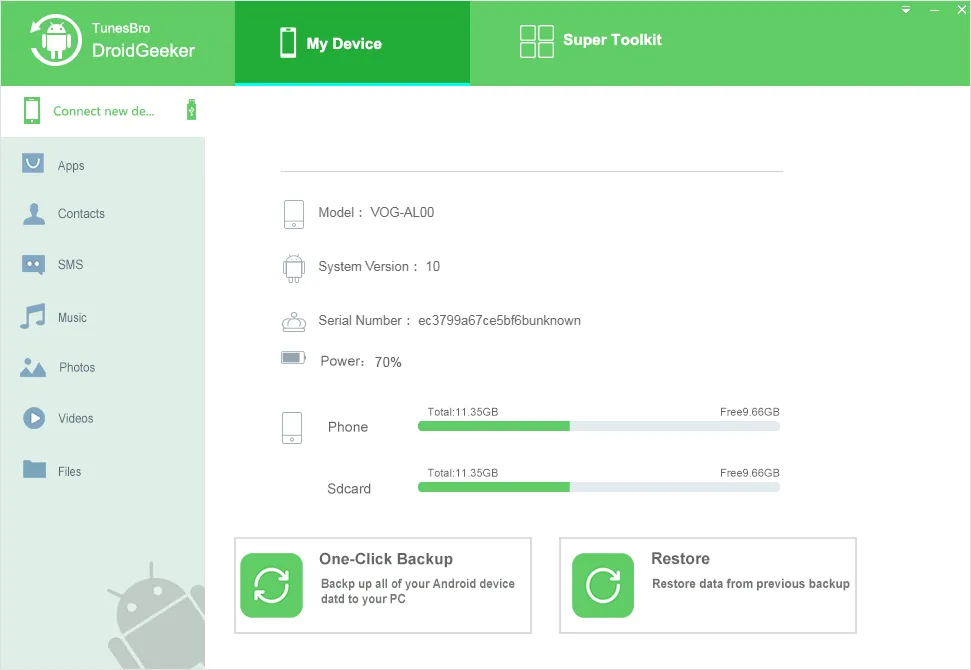
Task: Switch to the My Device tab
Action: [x=352, y=41]
